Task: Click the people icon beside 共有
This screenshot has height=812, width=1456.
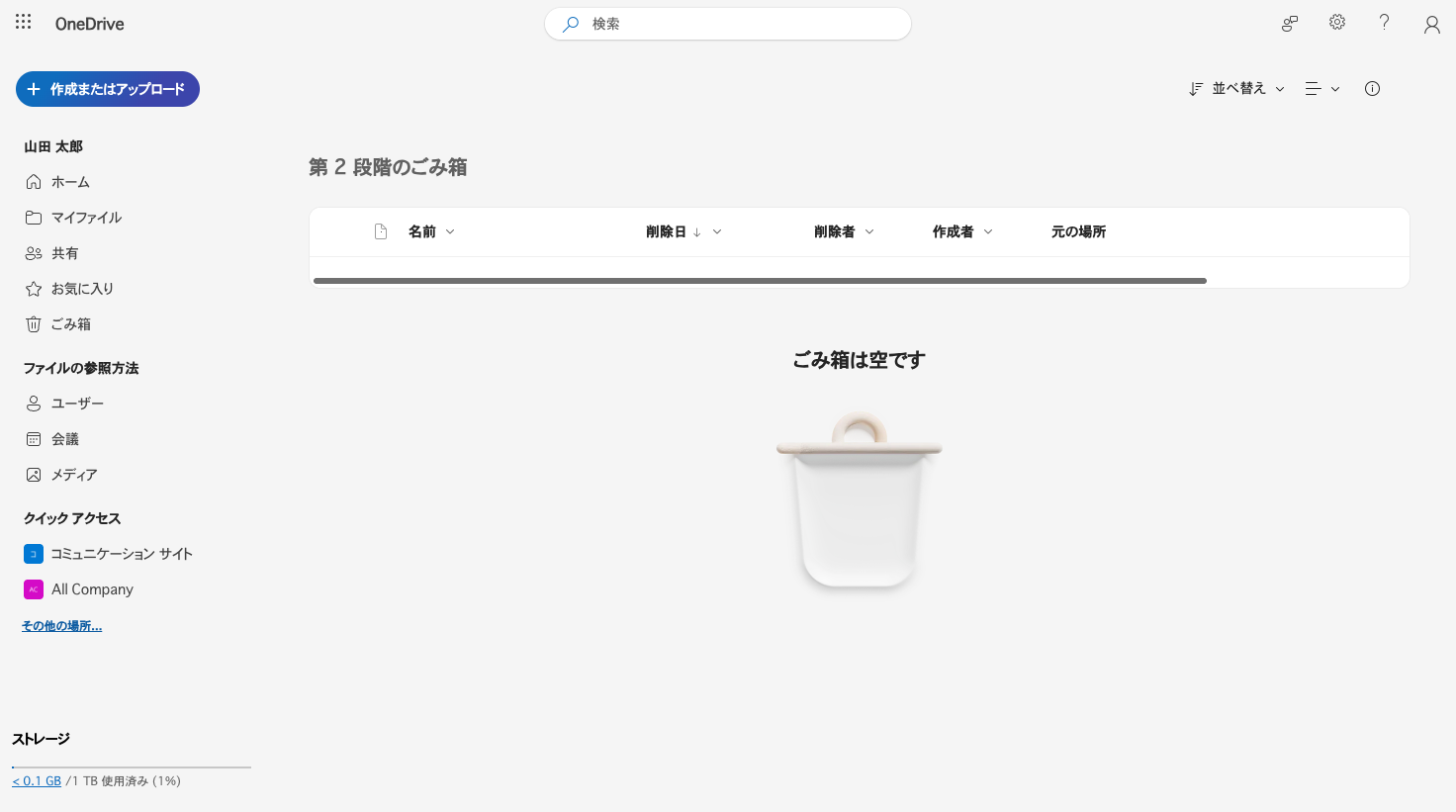Action: pos(34,253)
